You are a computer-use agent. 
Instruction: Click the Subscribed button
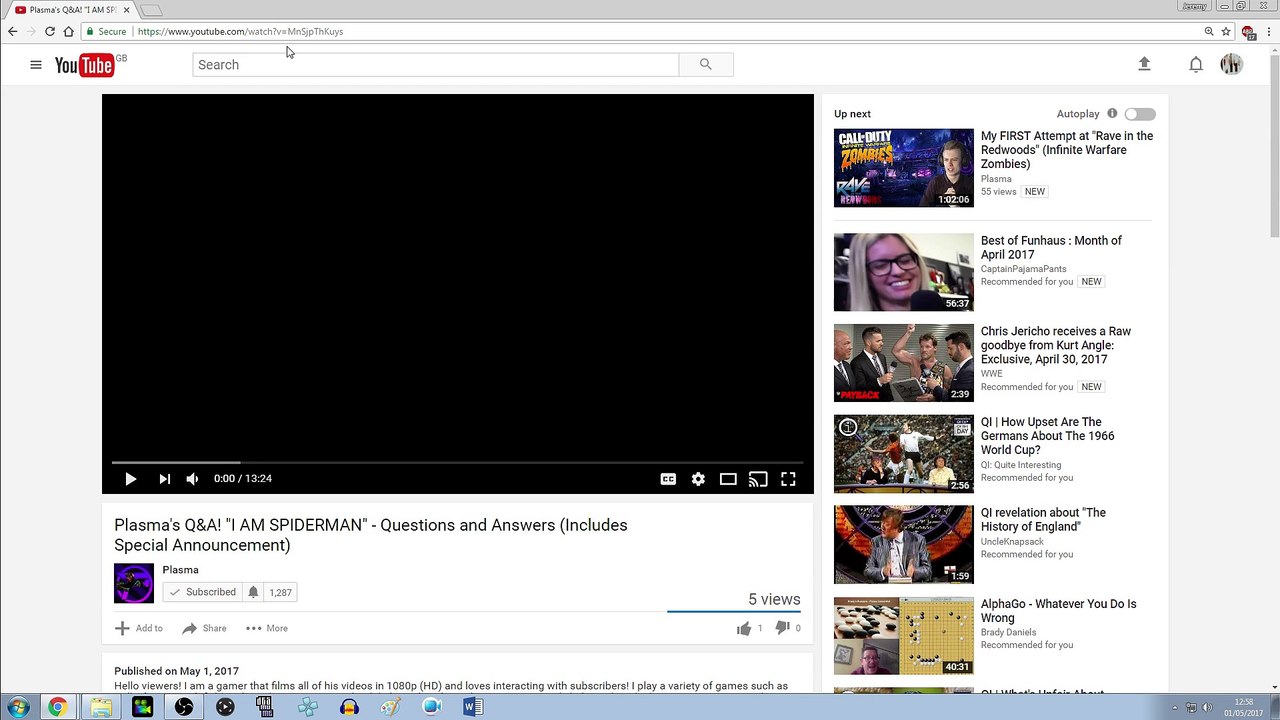point(202,592)
